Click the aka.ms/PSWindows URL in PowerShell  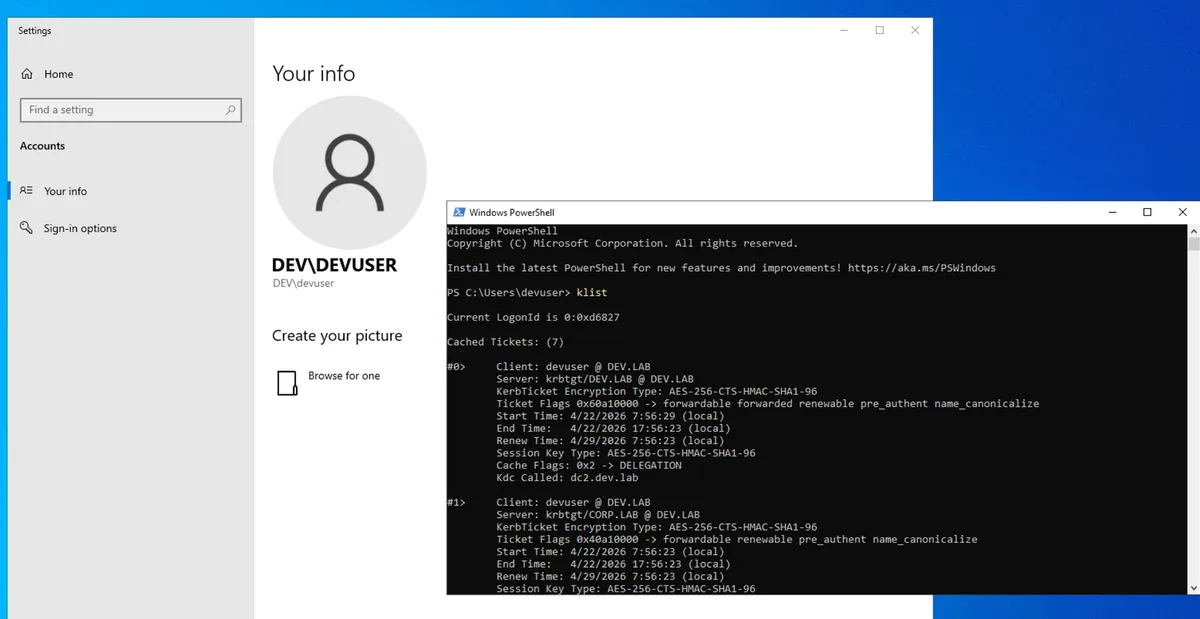point(921,268)
